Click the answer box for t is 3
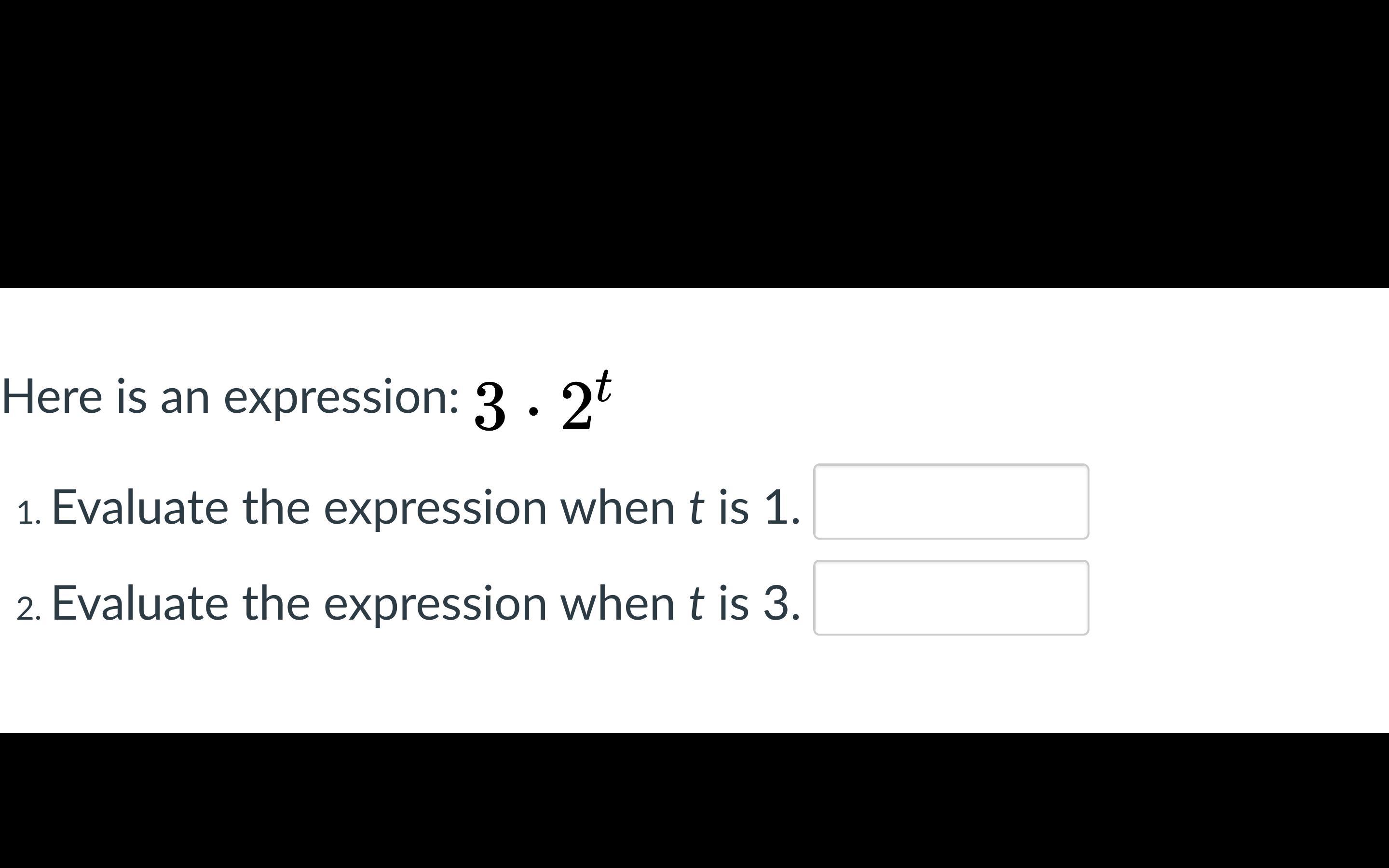Viewport: 1389px width, 868px height. point(951,597)
